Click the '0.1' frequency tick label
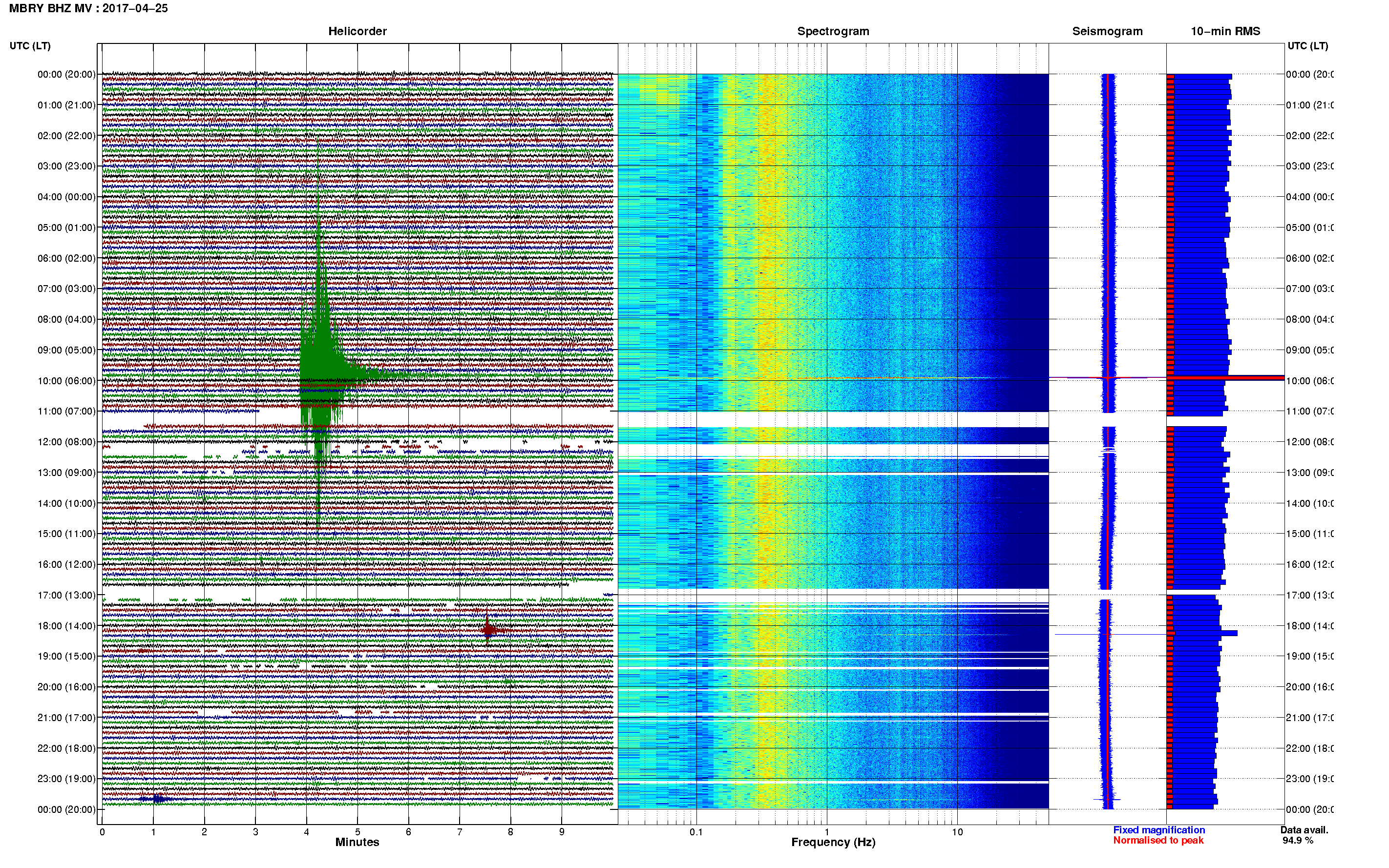The width and height of the screenshot is (1389, 868). click(696, 832)
